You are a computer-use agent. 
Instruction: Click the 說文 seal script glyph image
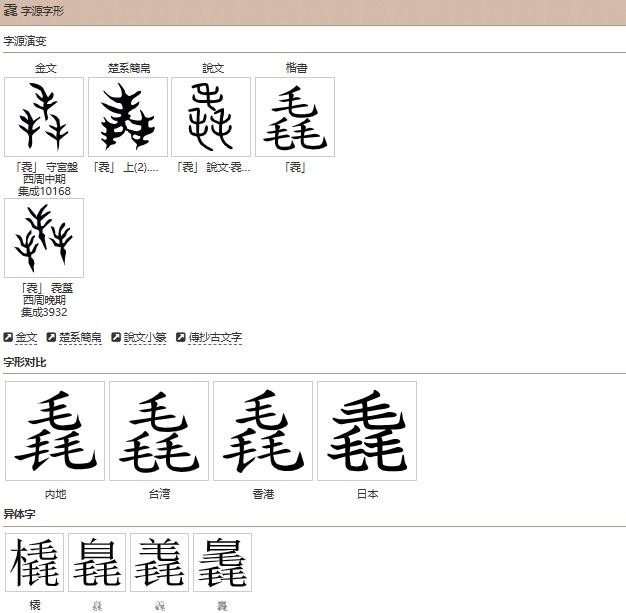click(x=211, y=117)
